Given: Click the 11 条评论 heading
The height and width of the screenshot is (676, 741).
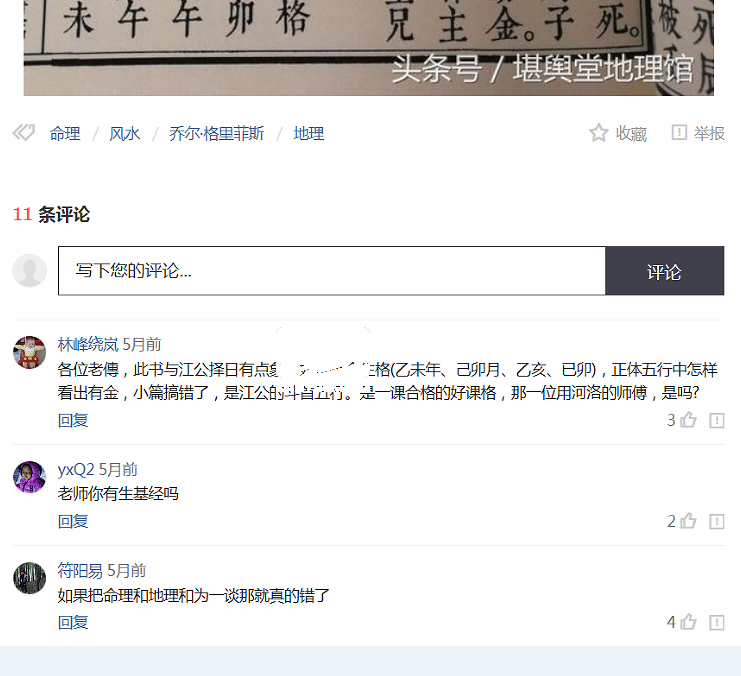Looking at the screenshot, I should pyautogui.click(x=51, y=214).
